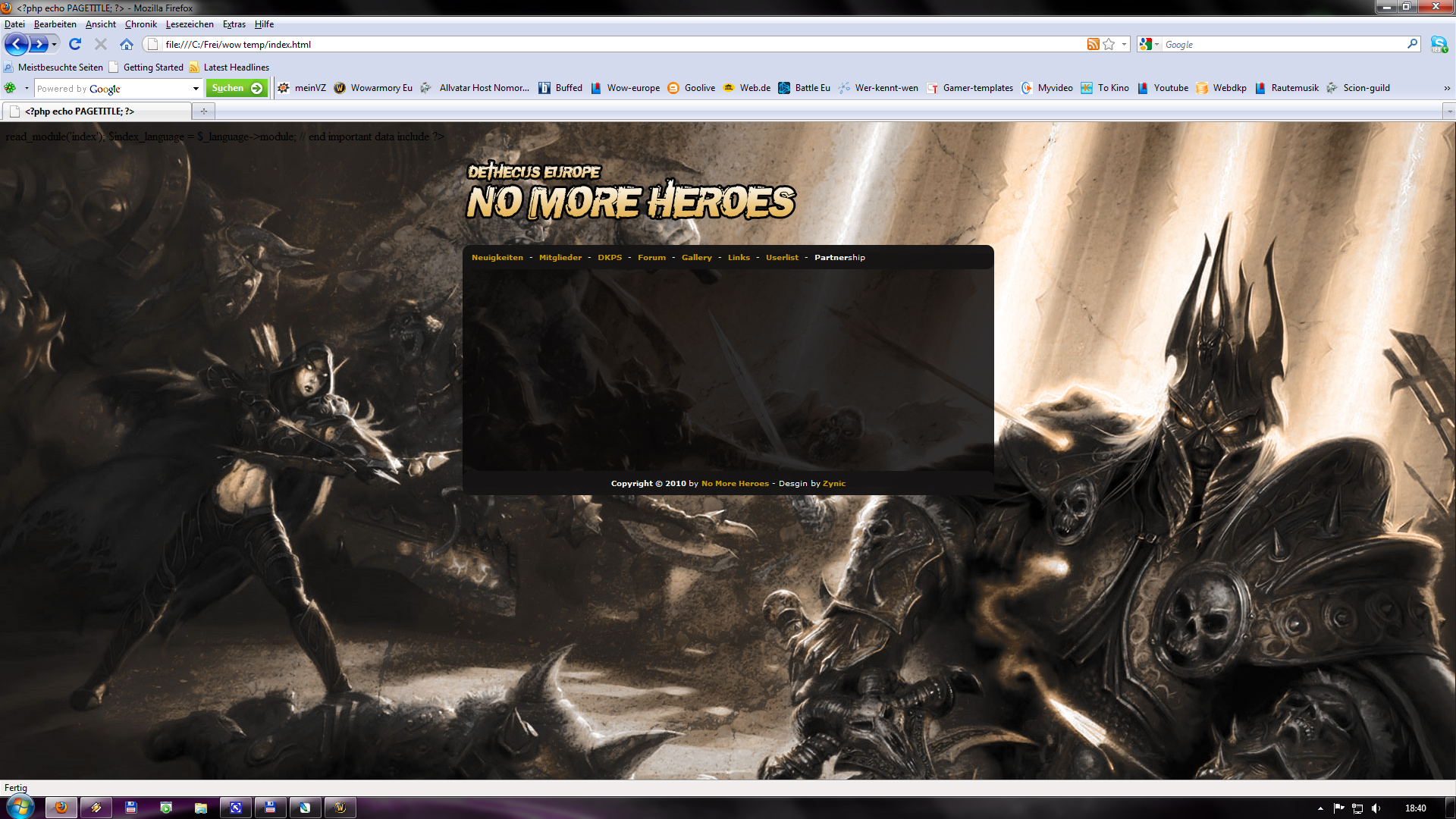
Task: Go to the Home page icon
Action: 127,44
